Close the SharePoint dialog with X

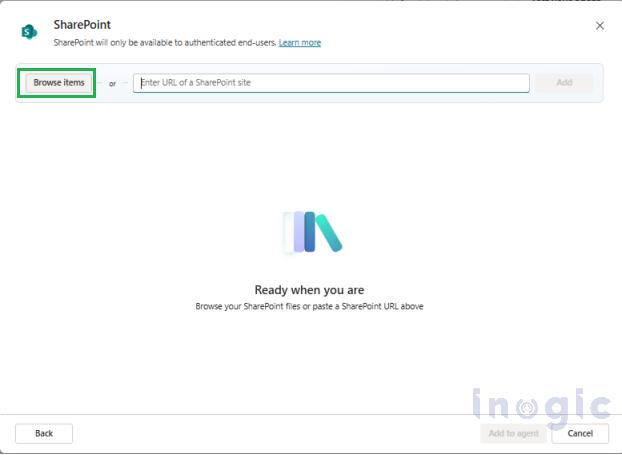coord(599,26)
